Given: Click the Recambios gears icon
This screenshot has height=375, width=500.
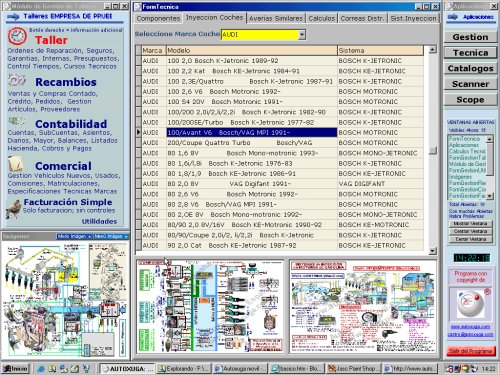Looking at the screenshot, I should pyautogui.click(x=17, y=80).
